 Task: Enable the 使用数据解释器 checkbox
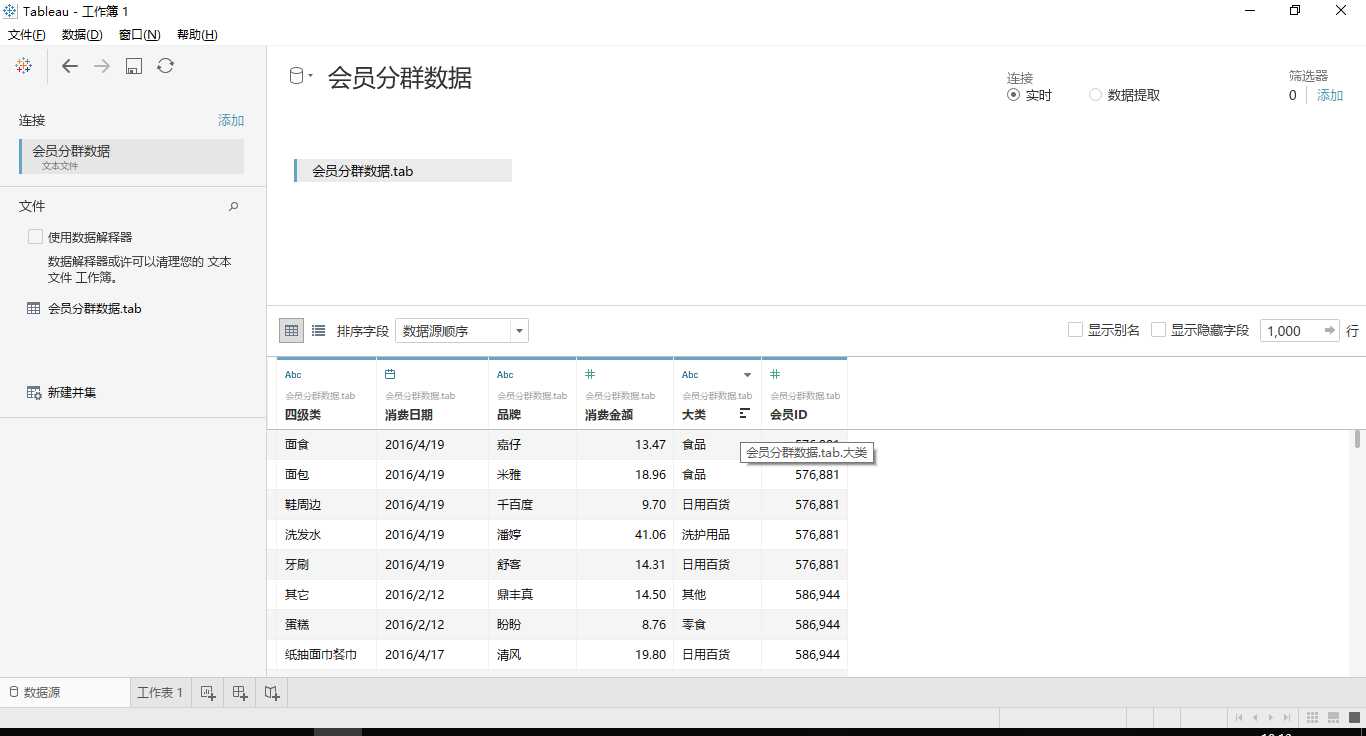[x=35, y=237]
